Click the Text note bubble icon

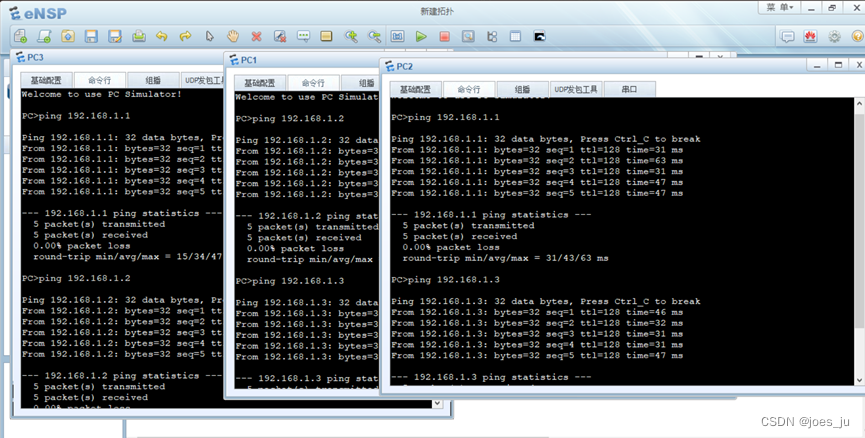[303, 36]
